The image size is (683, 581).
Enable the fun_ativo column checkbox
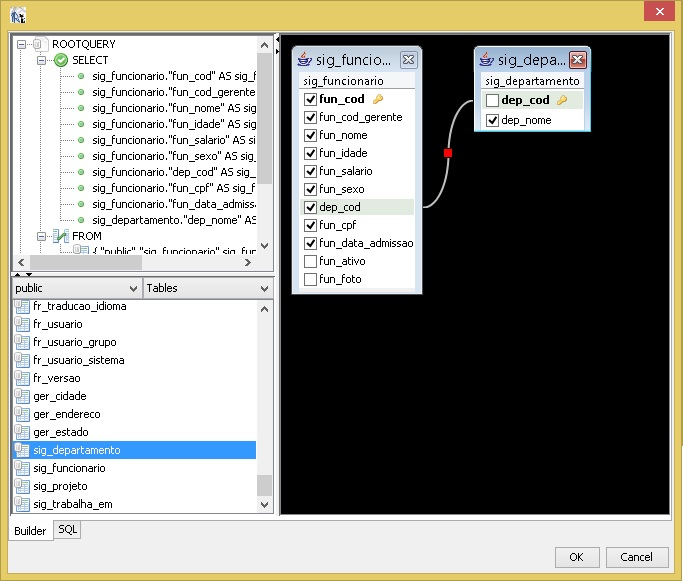[x=310, y=262]
